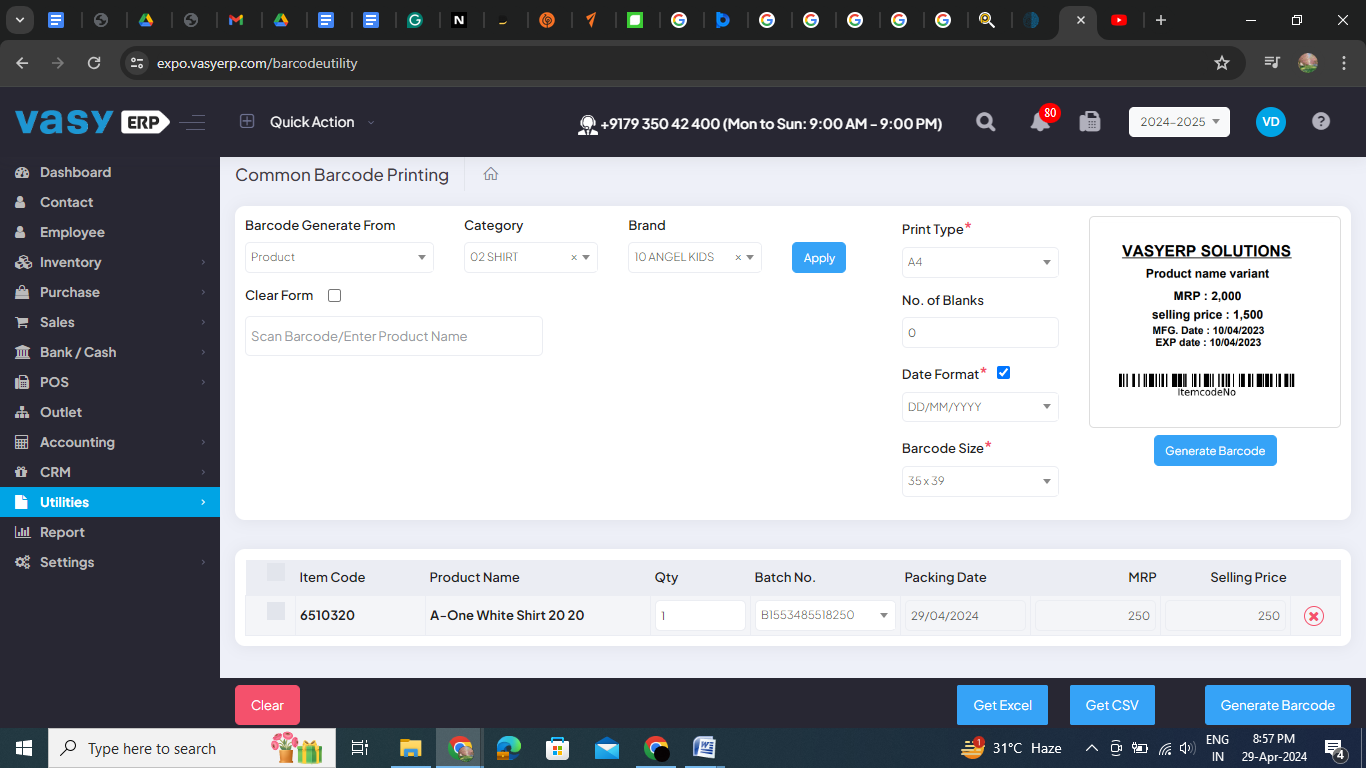This screenshot has height=768, width=1366.
Task: Open Microsoft Edge from taskbar
Action: 509,748
